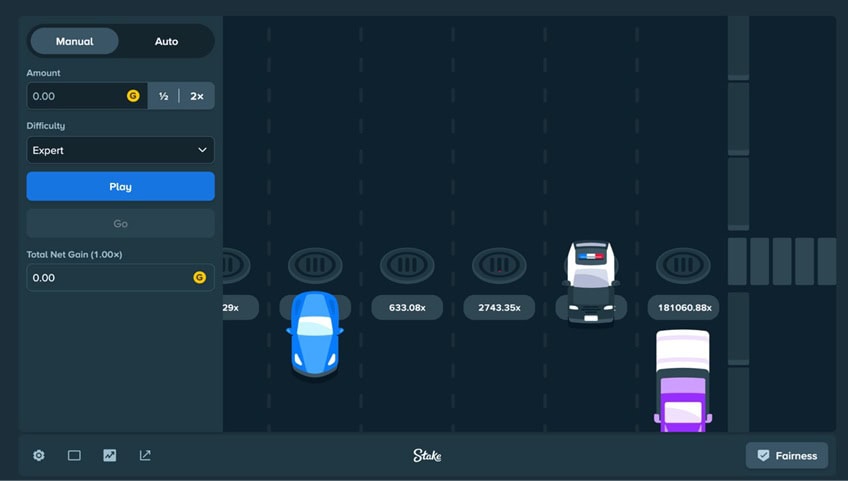Switch to Manual mode
The height and width of the screenshot is (481, 848).
pyautogui.click(x=75, y=41)
